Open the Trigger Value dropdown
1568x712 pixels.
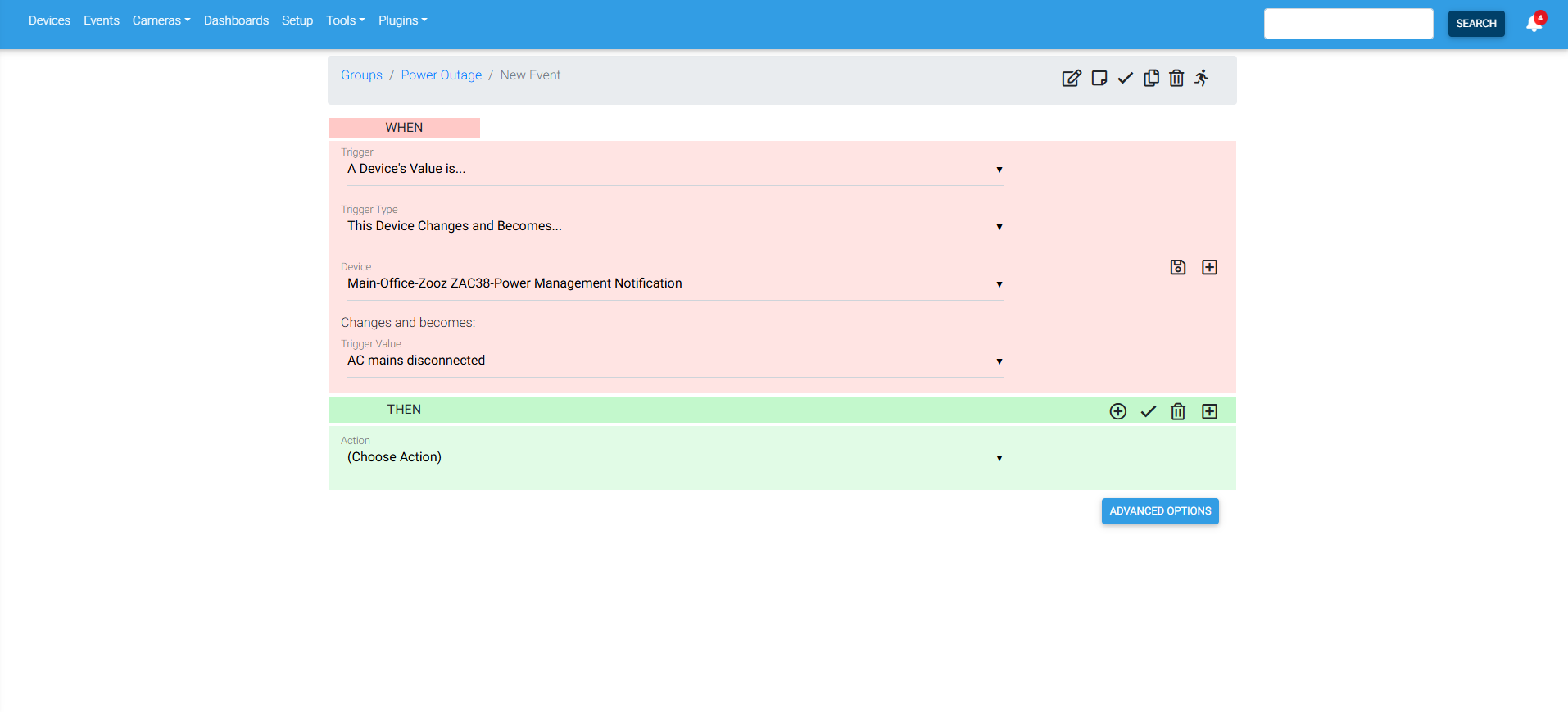[675, 361]
